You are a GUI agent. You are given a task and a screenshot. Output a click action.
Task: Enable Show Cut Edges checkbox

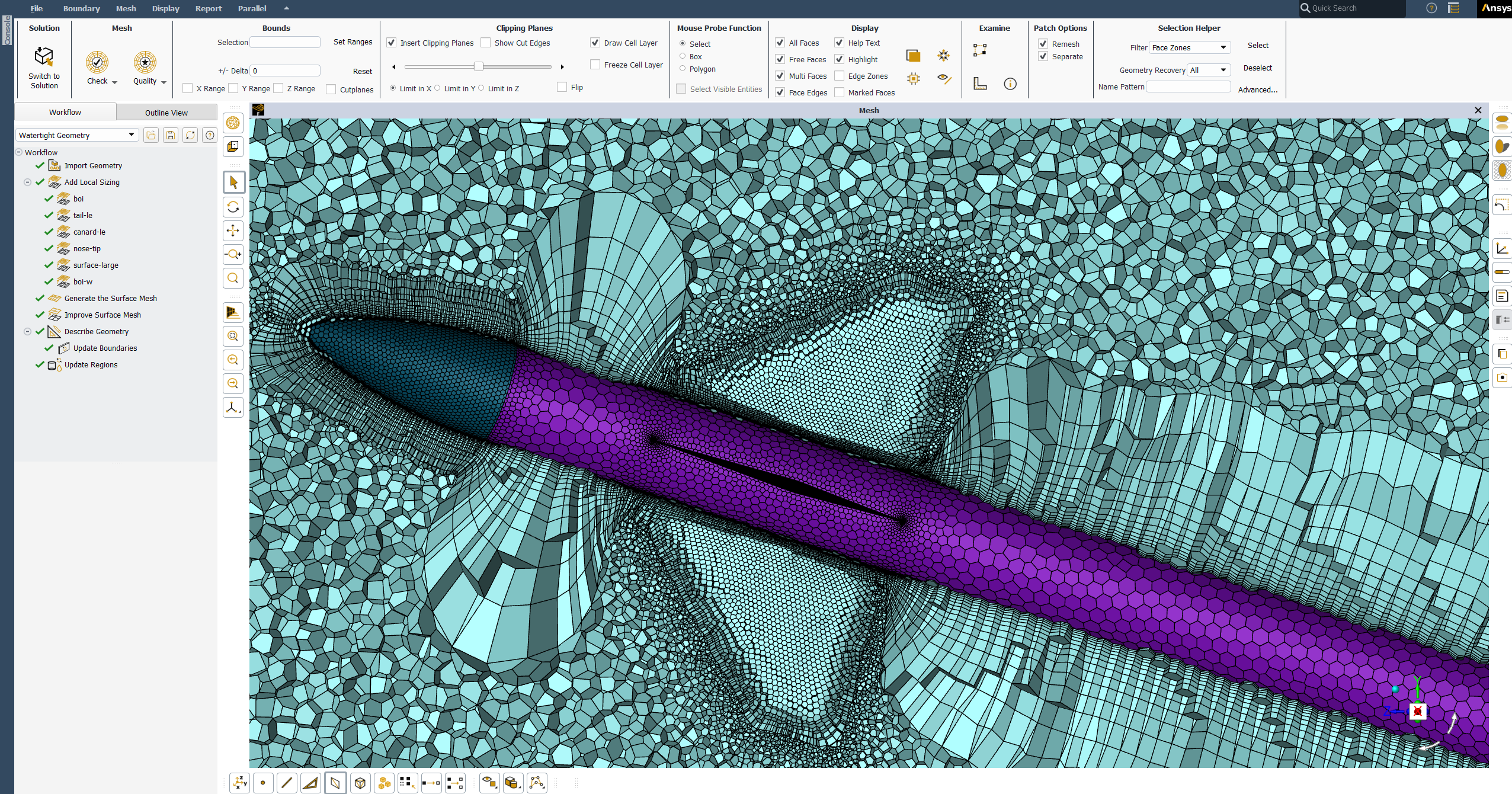tap(486, 43)
